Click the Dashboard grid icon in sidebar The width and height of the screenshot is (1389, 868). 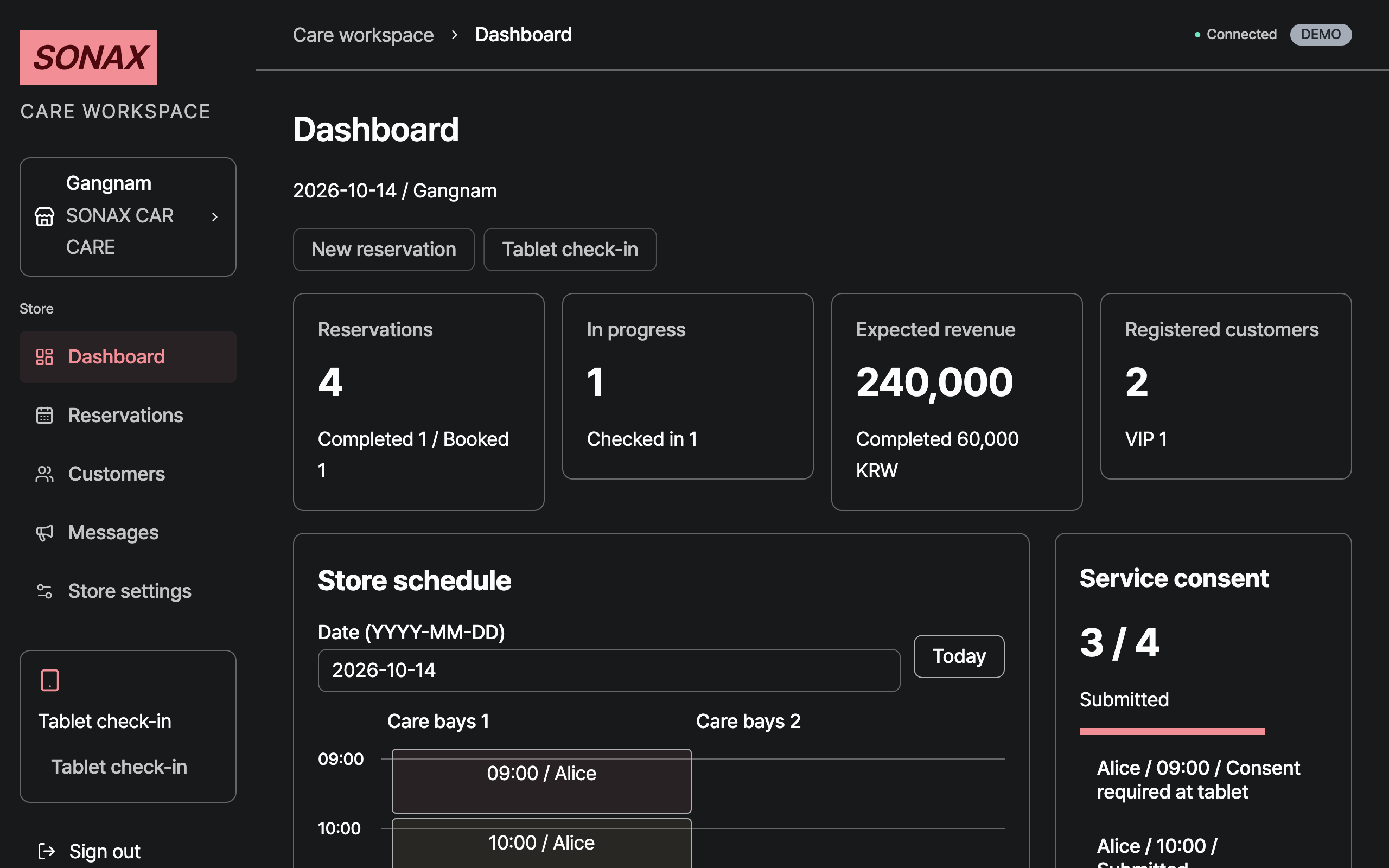tap(44, 356)
